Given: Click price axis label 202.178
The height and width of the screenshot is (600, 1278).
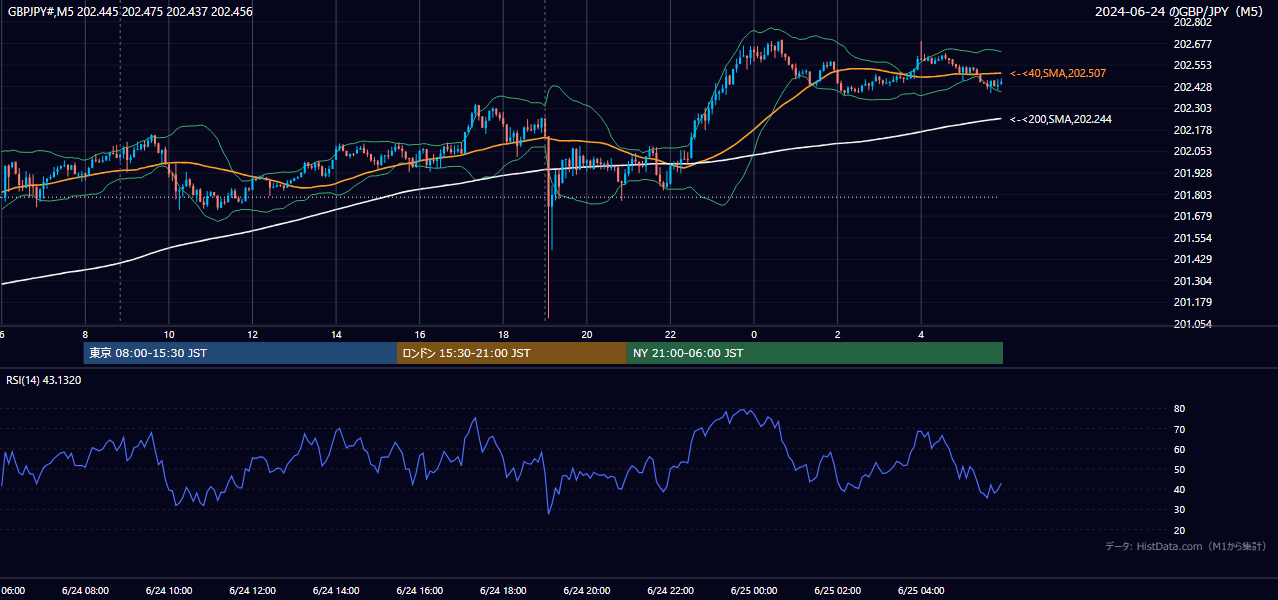Looking at the screenshot, I should [x=1192, y=130].
